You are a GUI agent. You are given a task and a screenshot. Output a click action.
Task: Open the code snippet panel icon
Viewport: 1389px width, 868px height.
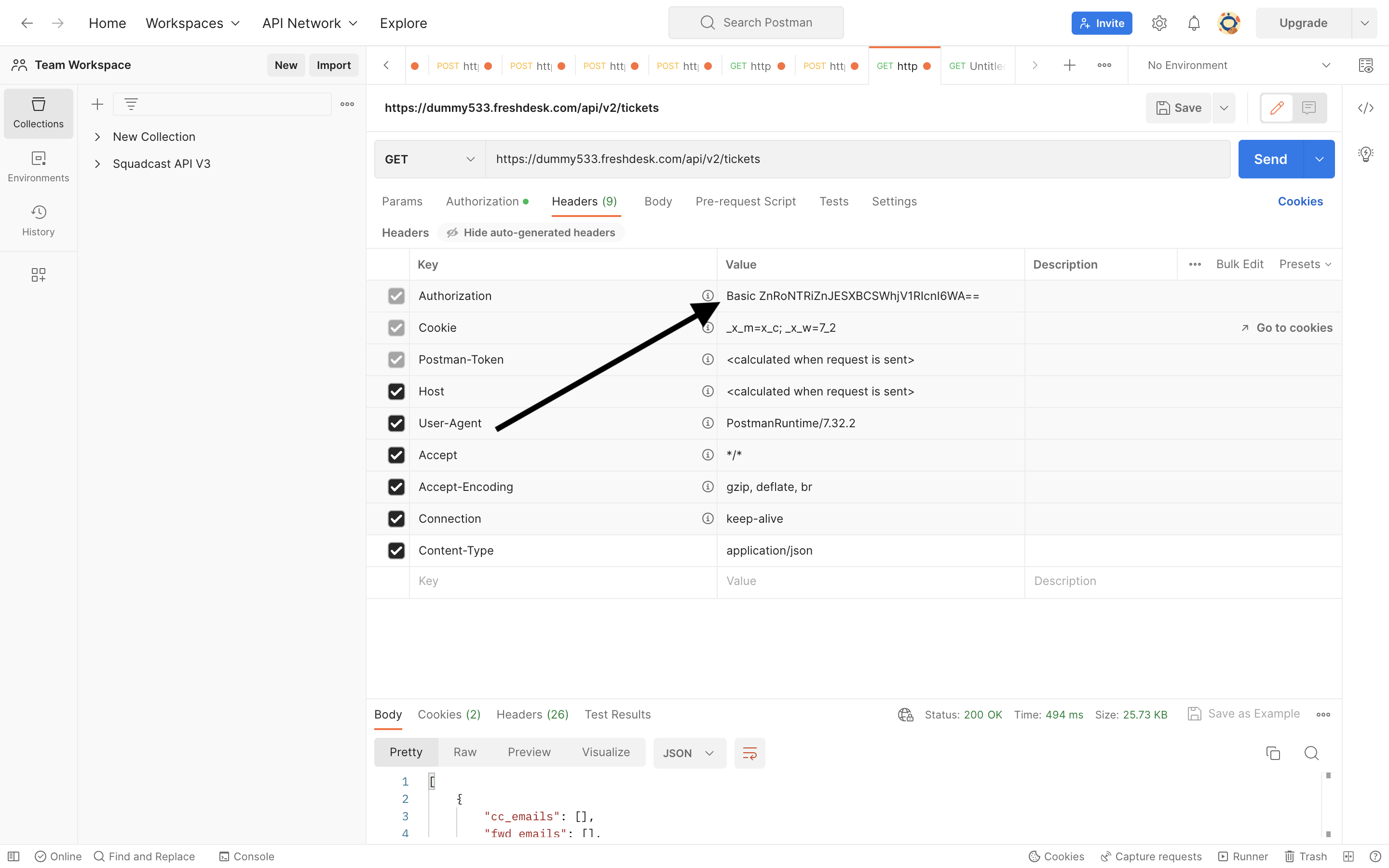pos(1365,108)
